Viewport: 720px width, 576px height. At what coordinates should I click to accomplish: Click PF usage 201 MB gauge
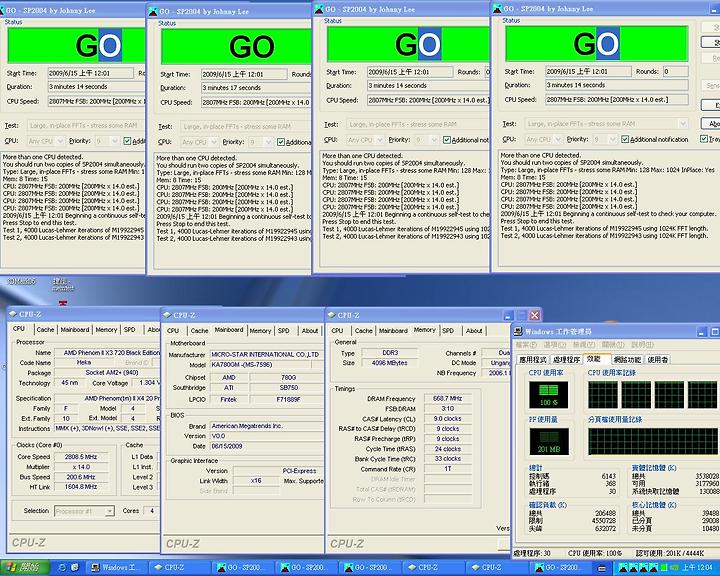[x=549, y=441]
